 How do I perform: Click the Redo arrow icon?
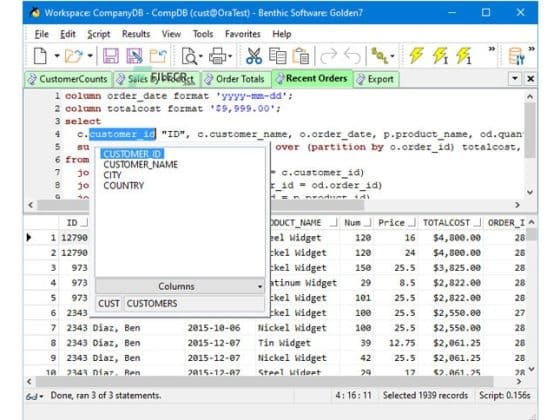click(329, 56)
